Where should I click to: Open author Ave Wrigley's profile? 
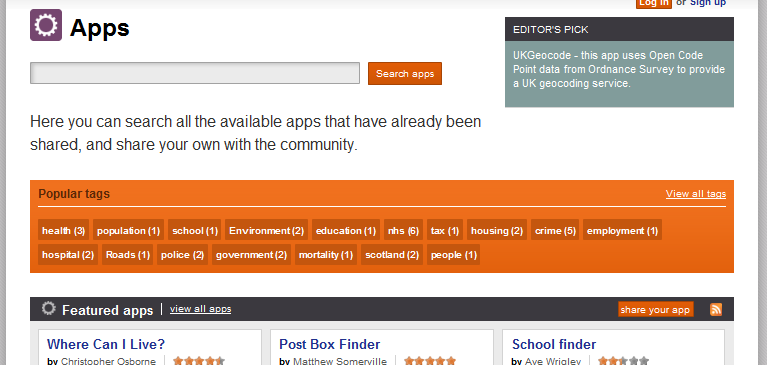point(552,361)
